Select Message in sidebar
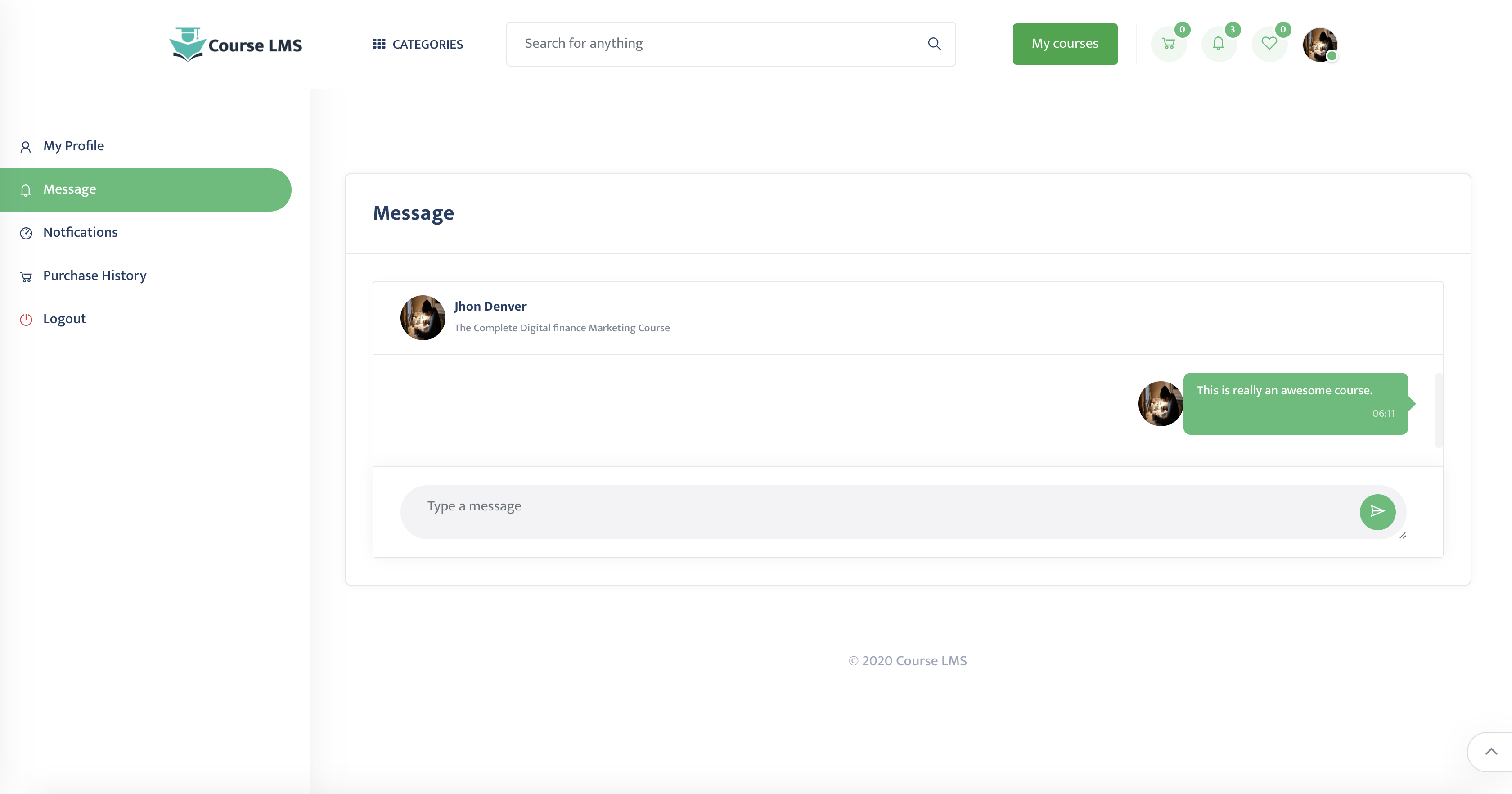 pos(70,189)
